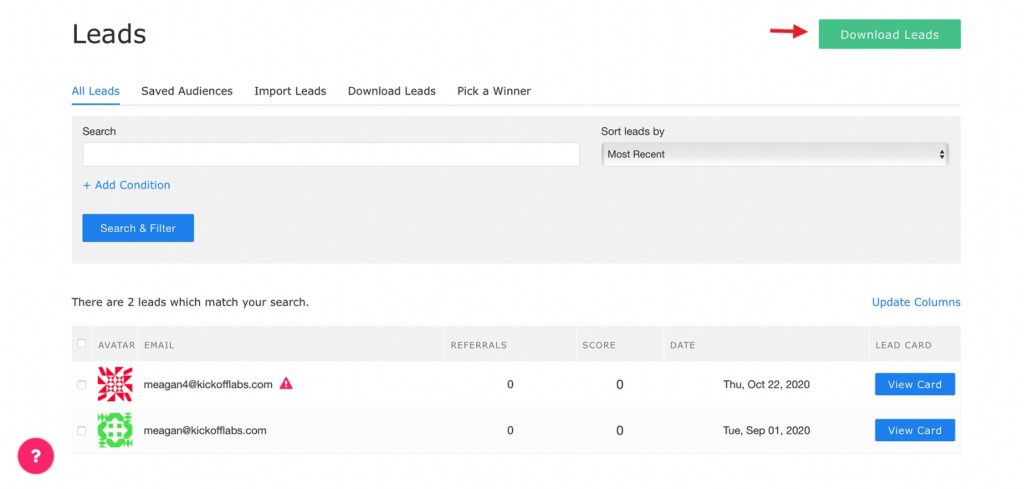
Task: Open the All Leads tab
Action: click(x=95, y=91)
